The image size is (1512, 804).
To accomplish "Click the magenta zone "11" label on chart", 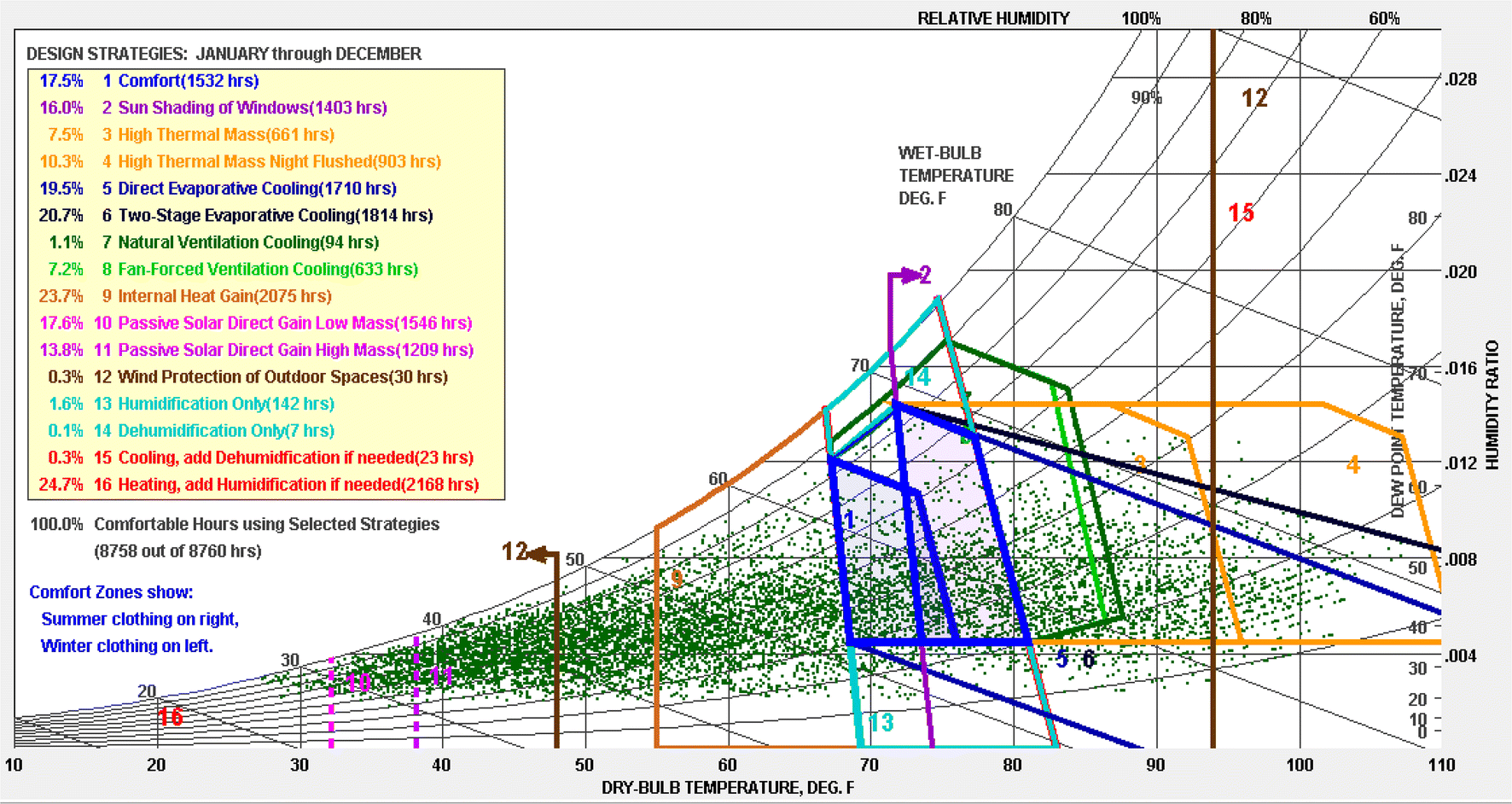I will point(441,677).
